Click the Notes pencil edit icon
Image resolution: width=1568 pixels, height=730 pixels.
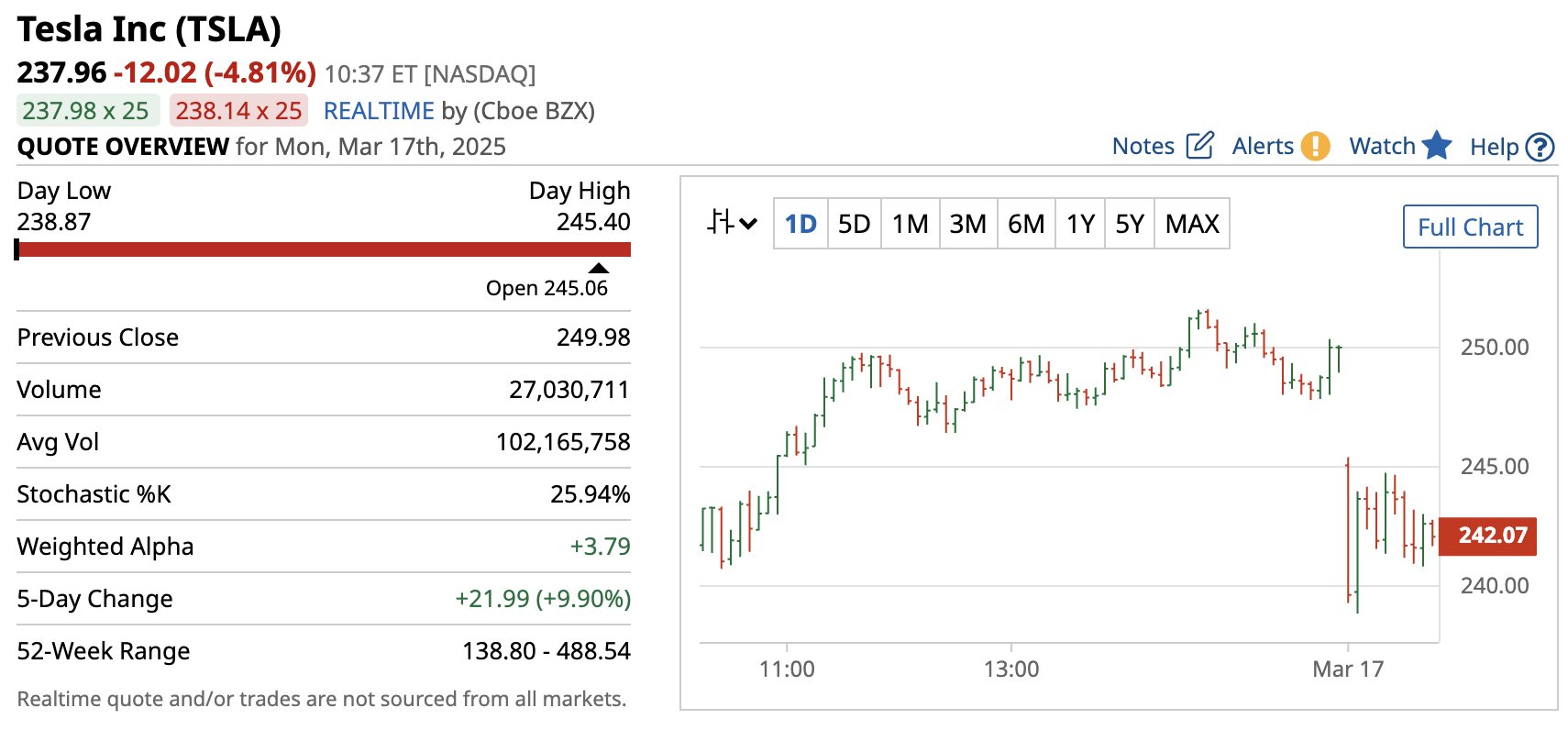(1199, 146)
